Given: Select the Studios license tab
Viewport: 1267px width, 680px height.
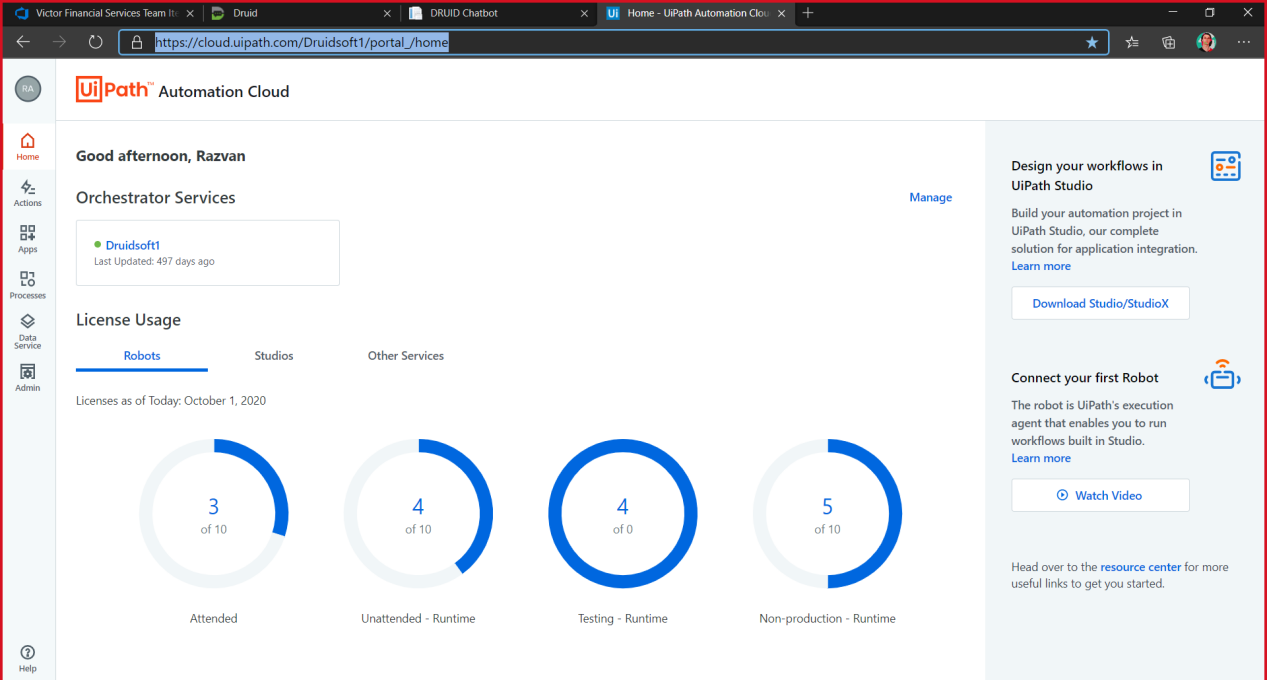Looking at the screenshot, I should point(274,356).
